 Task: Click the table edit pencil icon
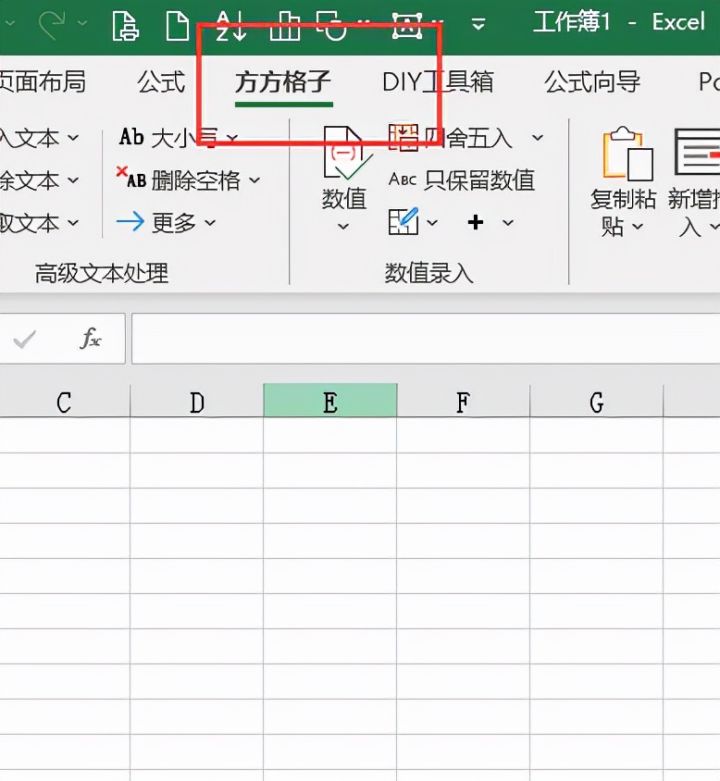pos(403,222)
